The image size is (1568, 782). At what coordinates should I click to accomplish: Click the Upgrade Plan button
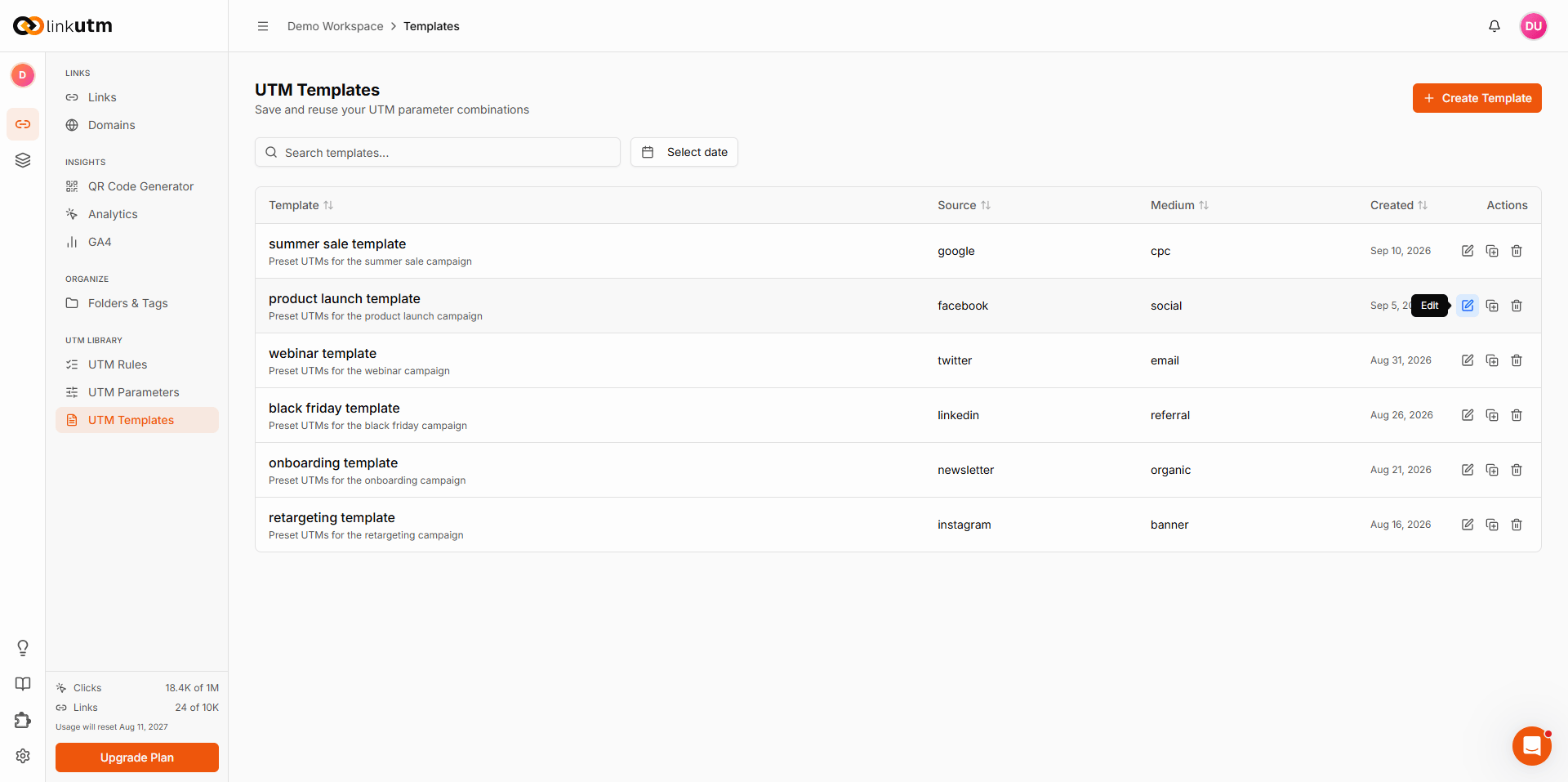[137, 757]
